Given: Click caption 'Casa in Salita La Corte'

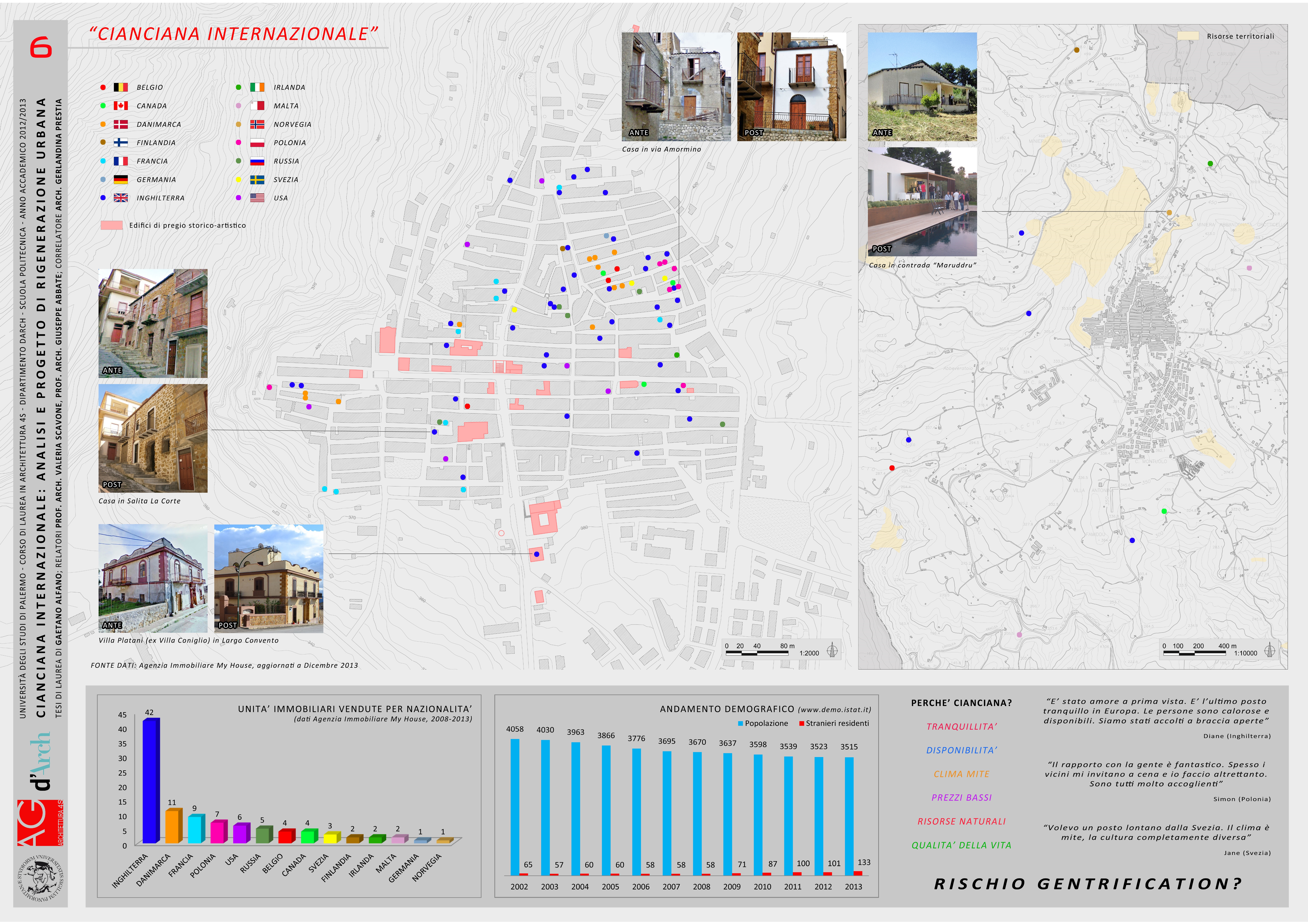Looking at the screenshot, I should click(x=140, y=501).
